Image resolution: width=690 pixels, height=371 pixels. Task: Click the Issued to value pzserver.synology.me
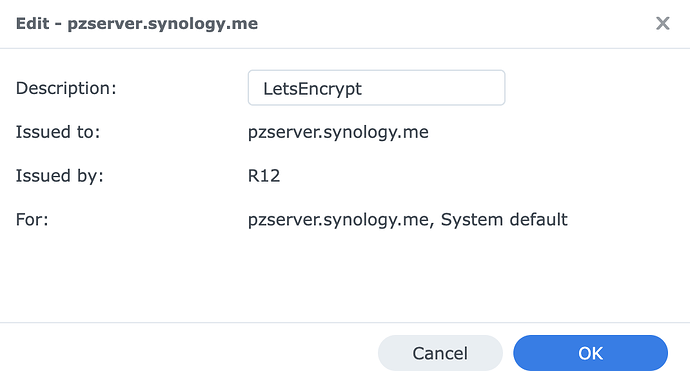[338, 132]
